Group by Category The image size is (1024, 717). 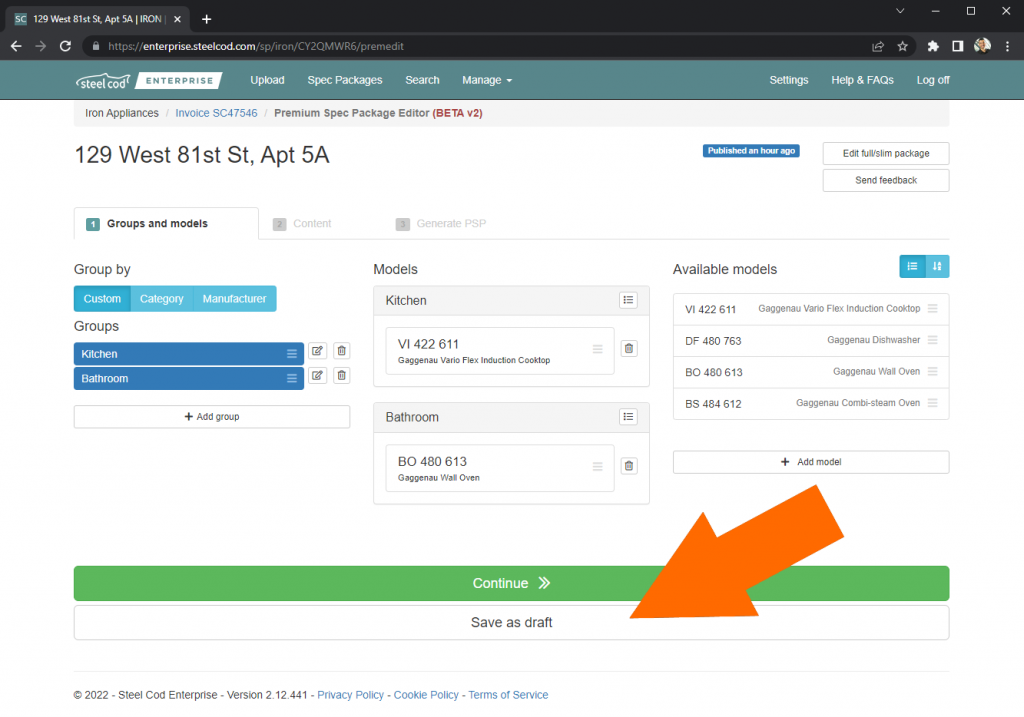point(161,298)
